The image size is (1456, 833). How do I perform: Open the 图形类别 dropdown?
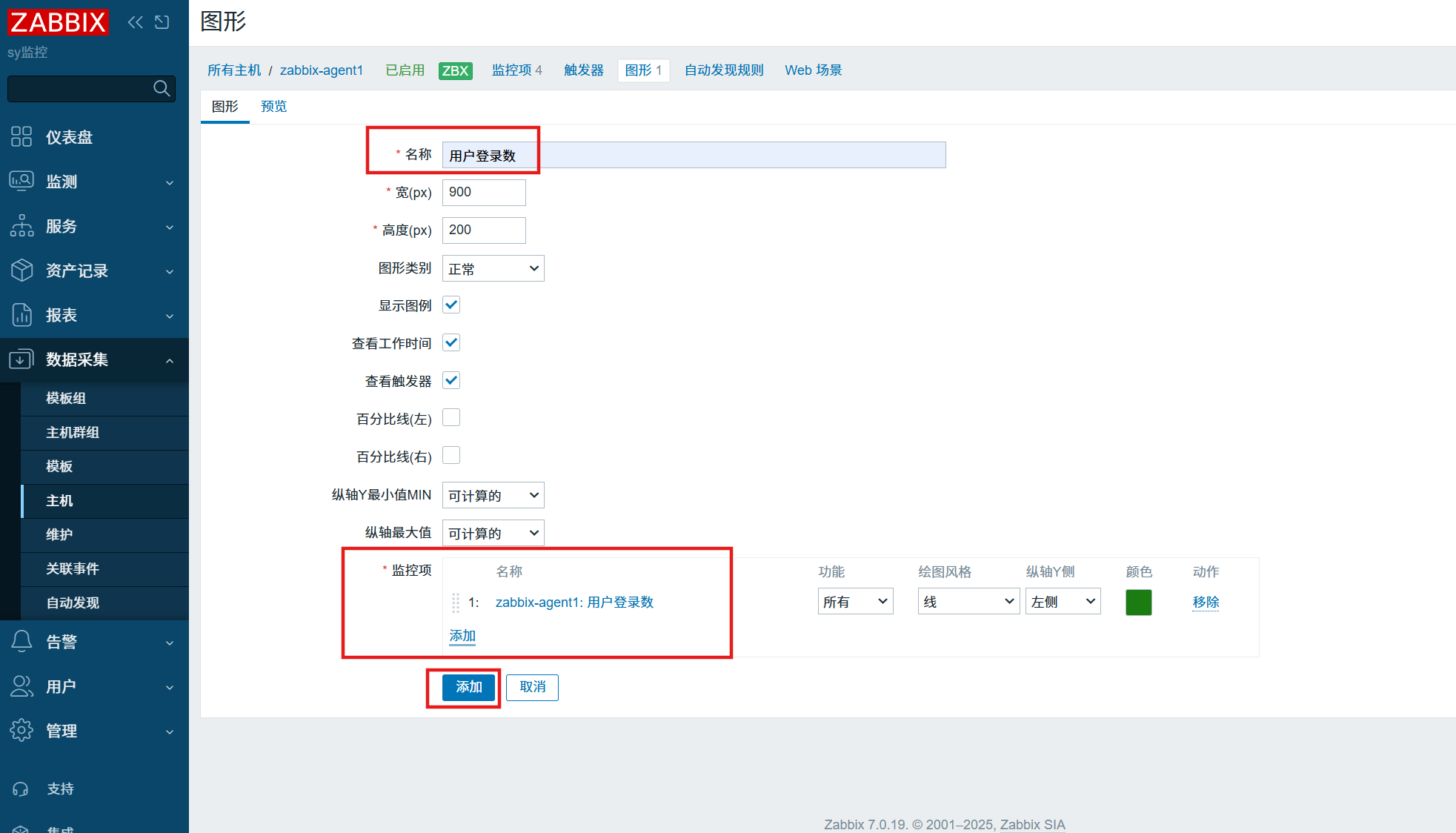click(493, 269)
